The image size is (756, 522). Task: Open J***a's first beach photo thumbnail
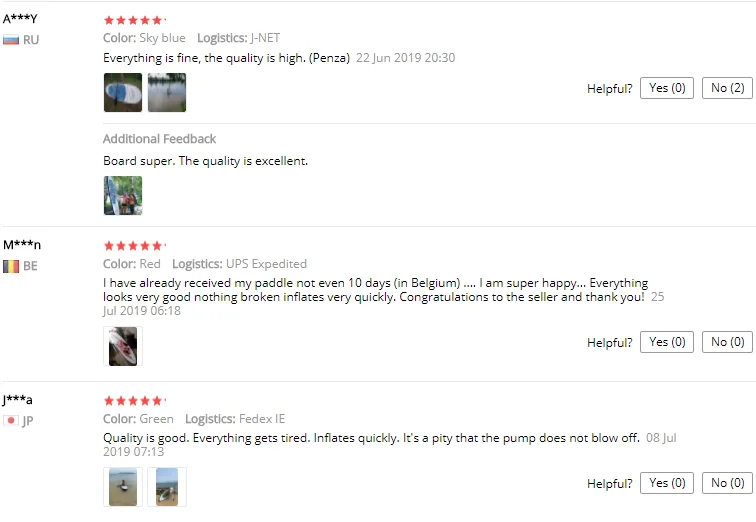tap(123, 487)
